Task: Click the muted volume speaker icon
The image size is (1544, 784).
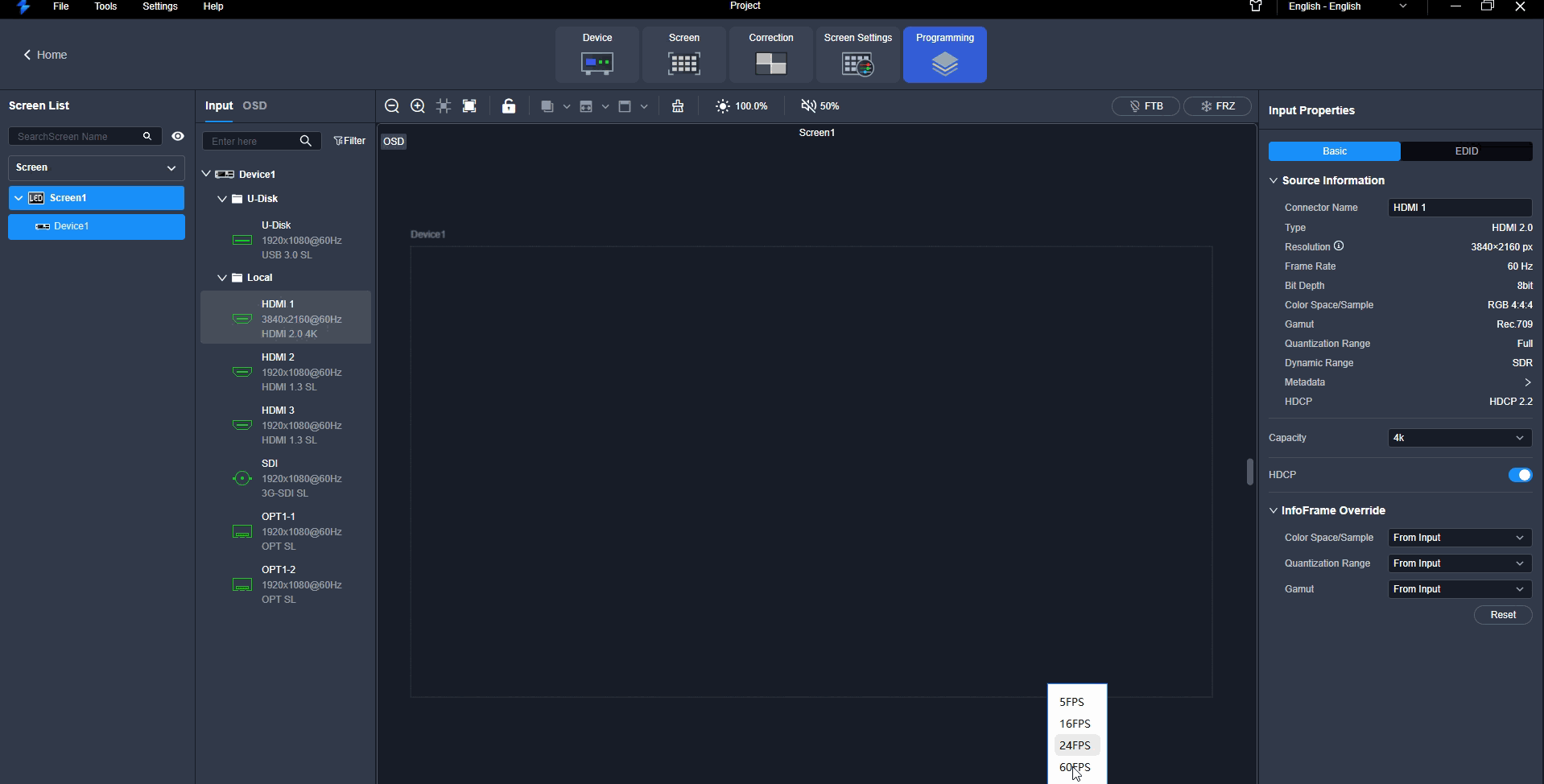Action: coord(808,106)
